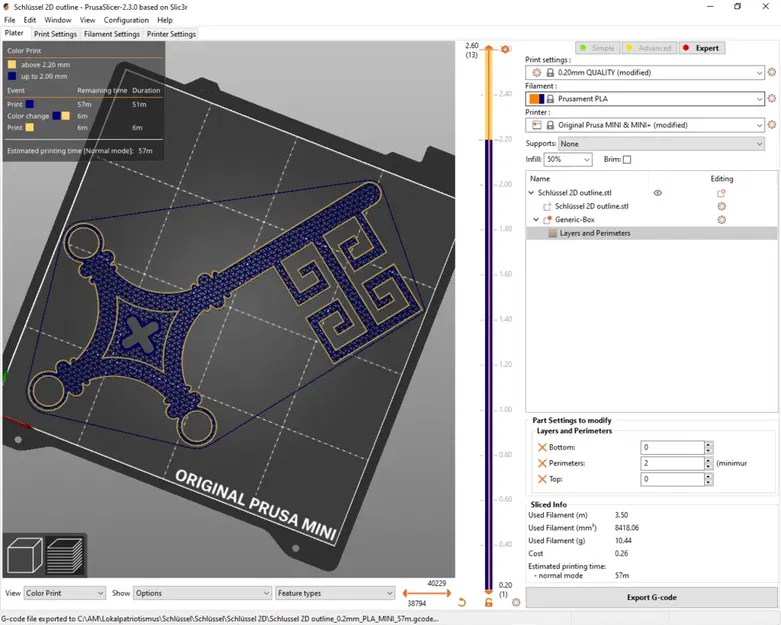Open the Feature types dropdown
This screenshot has height=625, width=781.
[335, 593]
